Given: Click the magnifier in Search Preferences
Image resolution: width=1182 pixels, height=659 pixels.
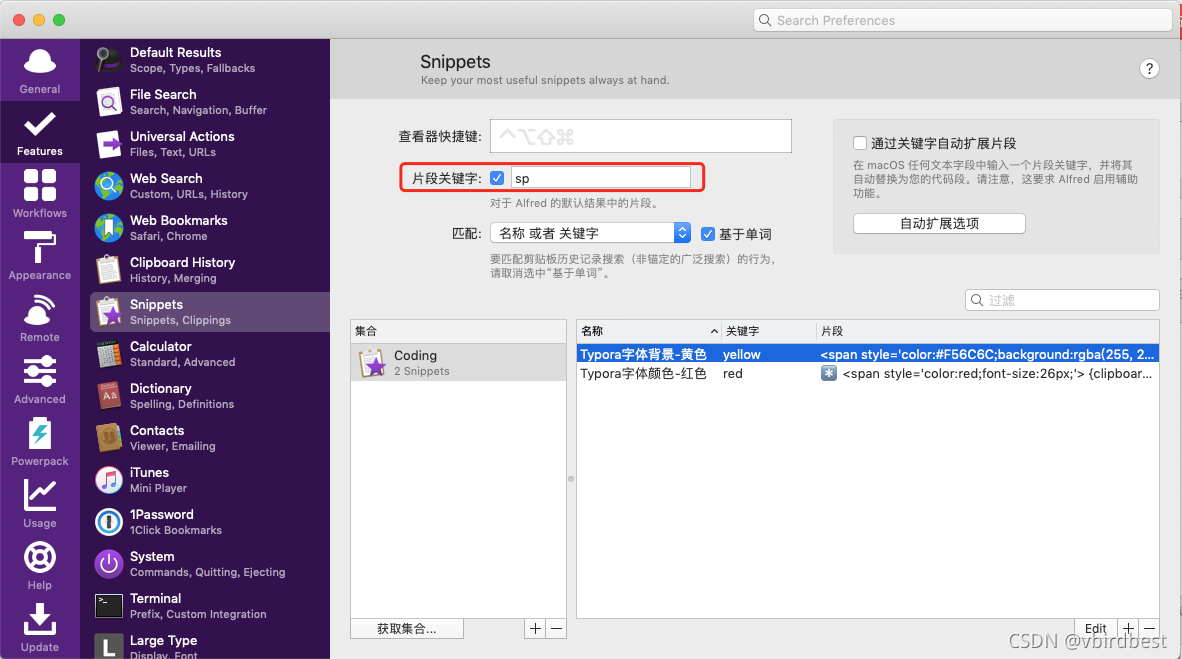Looking at the screenshot, I should tap(765, 20).
